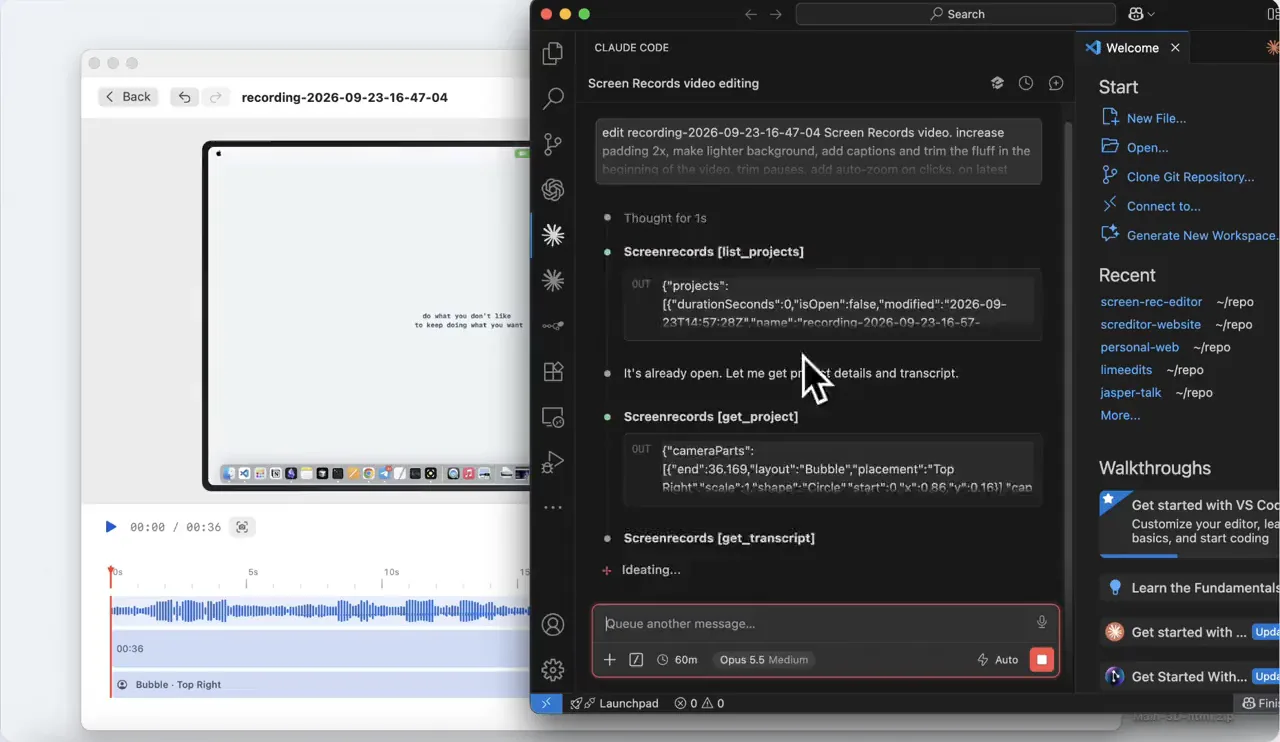Select the Bubble · Top Right camera track
This screenshot has height=742, width=1280.
click(x=320, y=685)
